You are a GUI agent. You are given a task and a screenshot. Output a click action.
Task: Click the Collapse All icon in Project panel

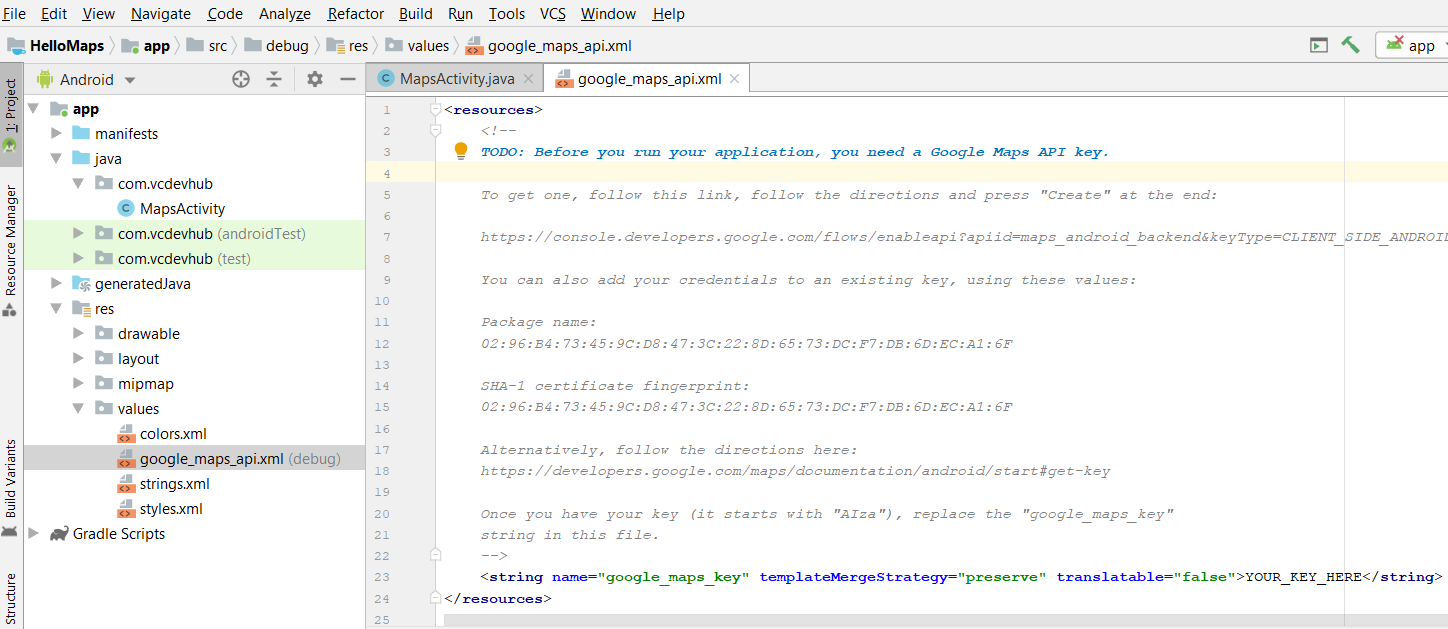(x=274, y=79)
